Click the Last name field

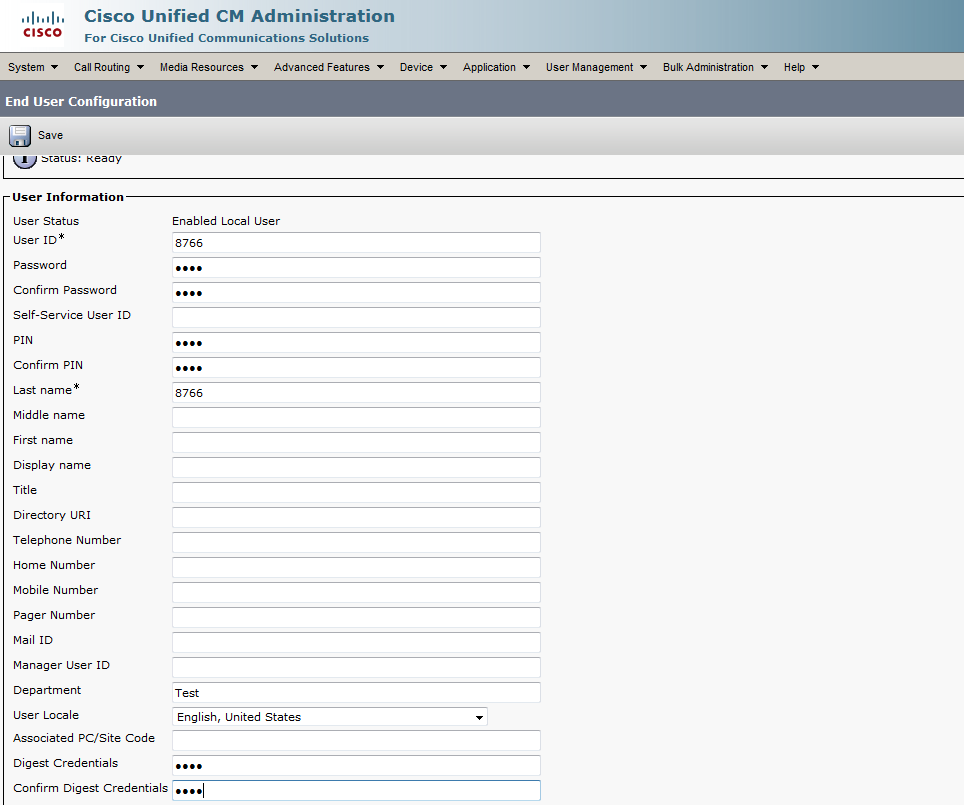tap(356, 392)
